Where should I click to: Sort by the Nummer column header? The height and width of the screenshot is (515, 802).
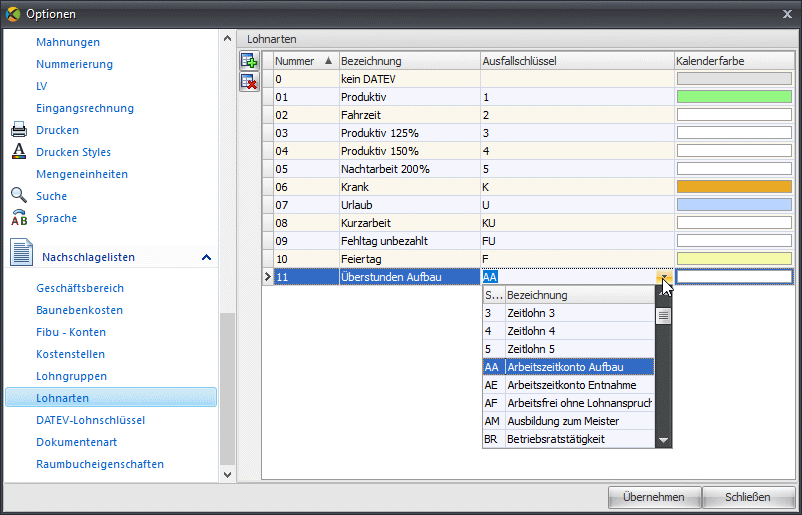click(x=306, y=61)
